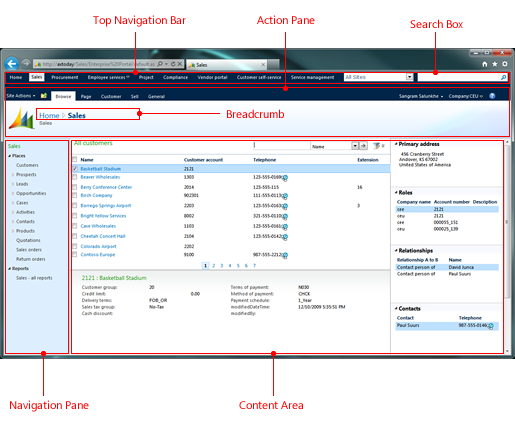Click the browser forward arrow button

26,63
